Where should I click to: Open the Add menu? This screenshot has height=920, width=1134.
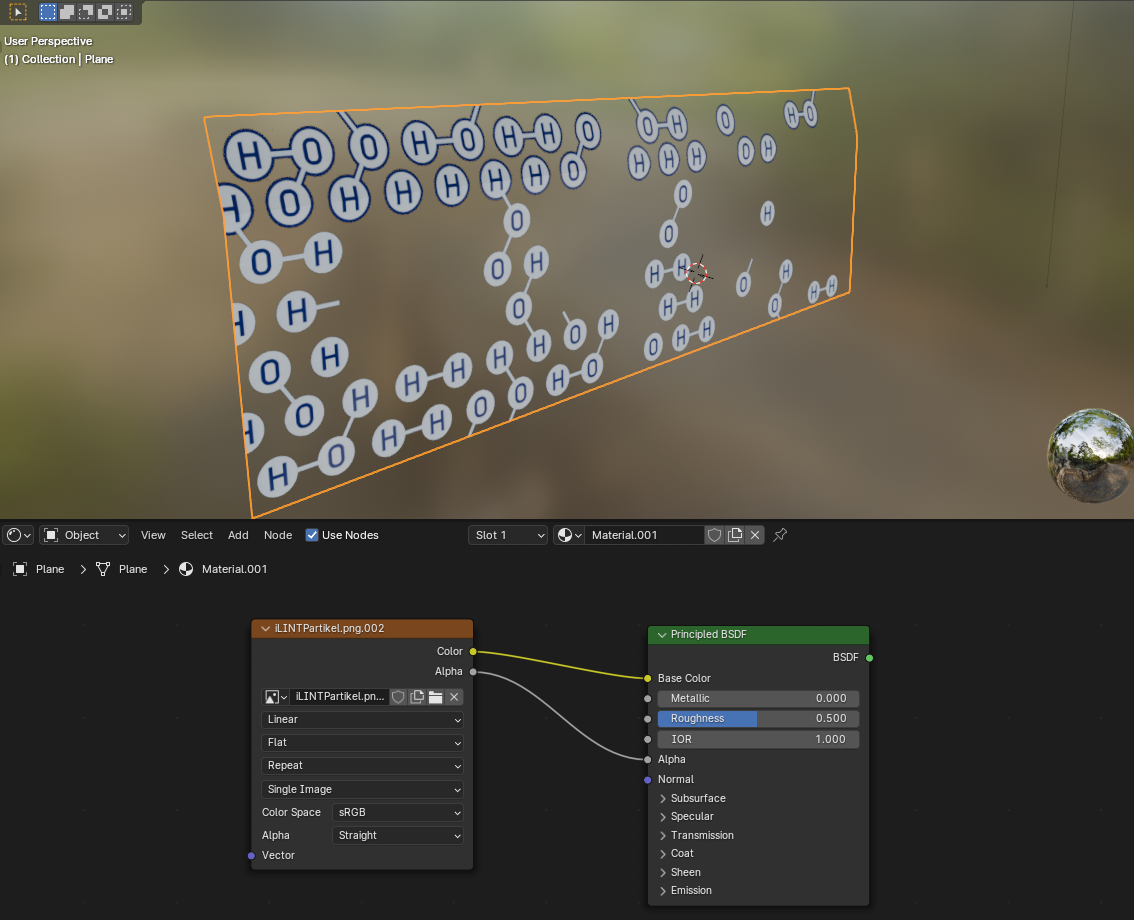(x=238, y=535)
